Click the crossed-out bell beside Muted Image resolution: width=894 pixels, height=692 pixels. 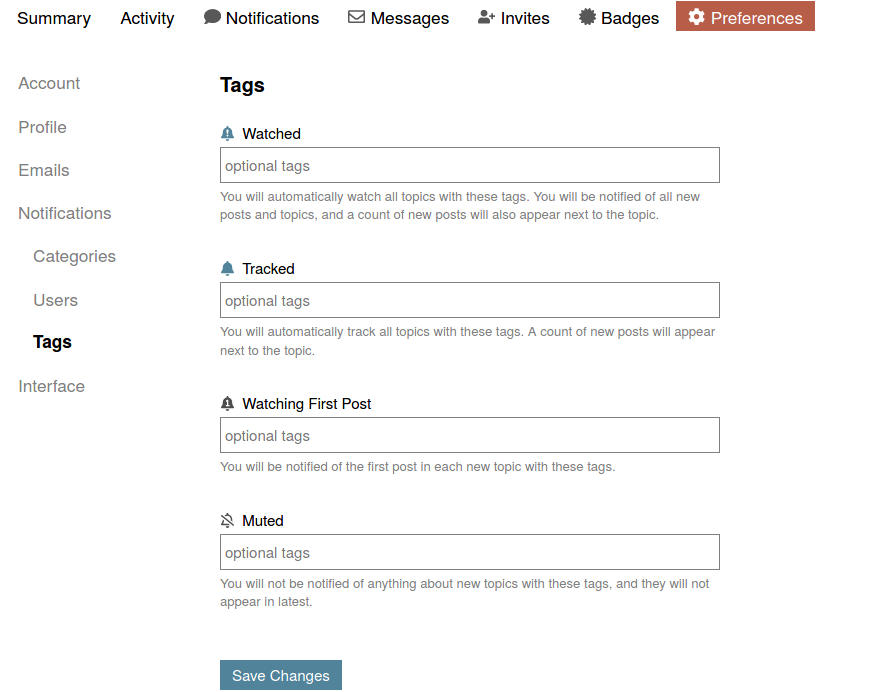tap(227, 519)
